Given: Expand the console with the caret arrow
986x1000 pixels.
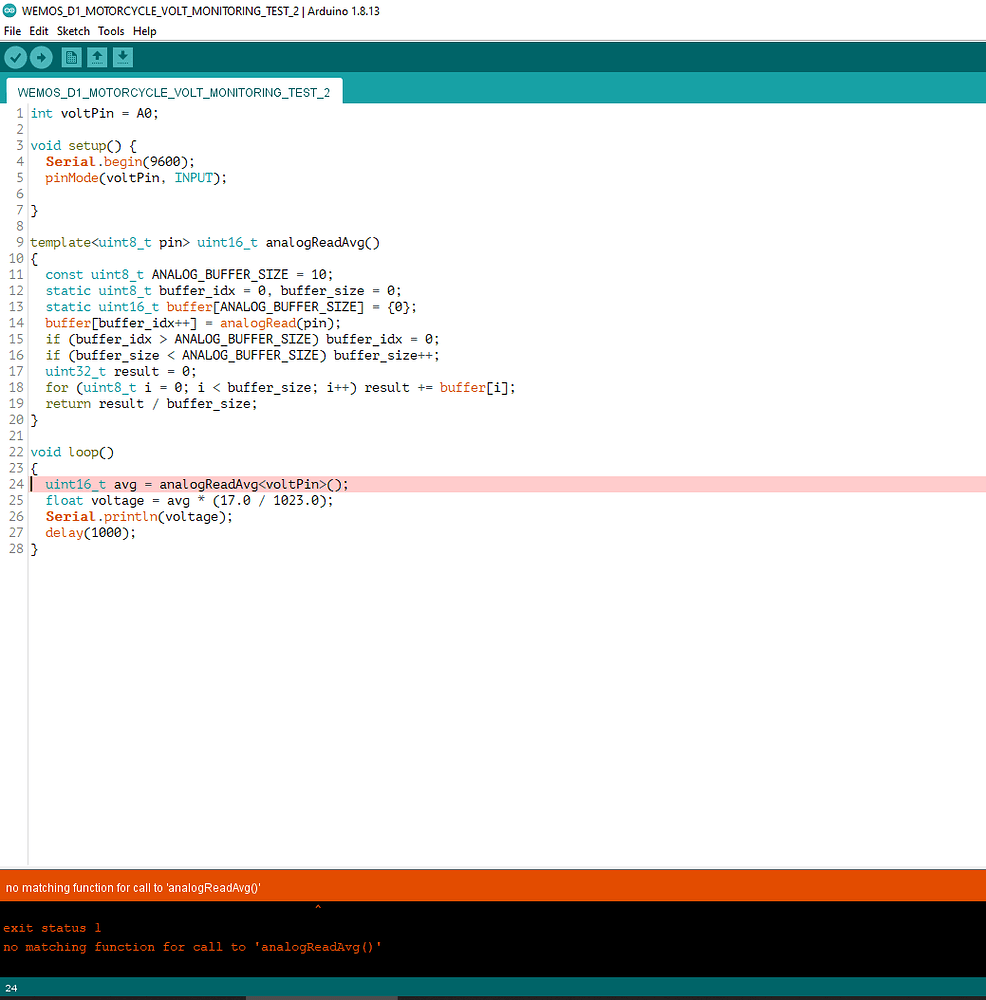Looking at the screenshot, I should (318, 906).
